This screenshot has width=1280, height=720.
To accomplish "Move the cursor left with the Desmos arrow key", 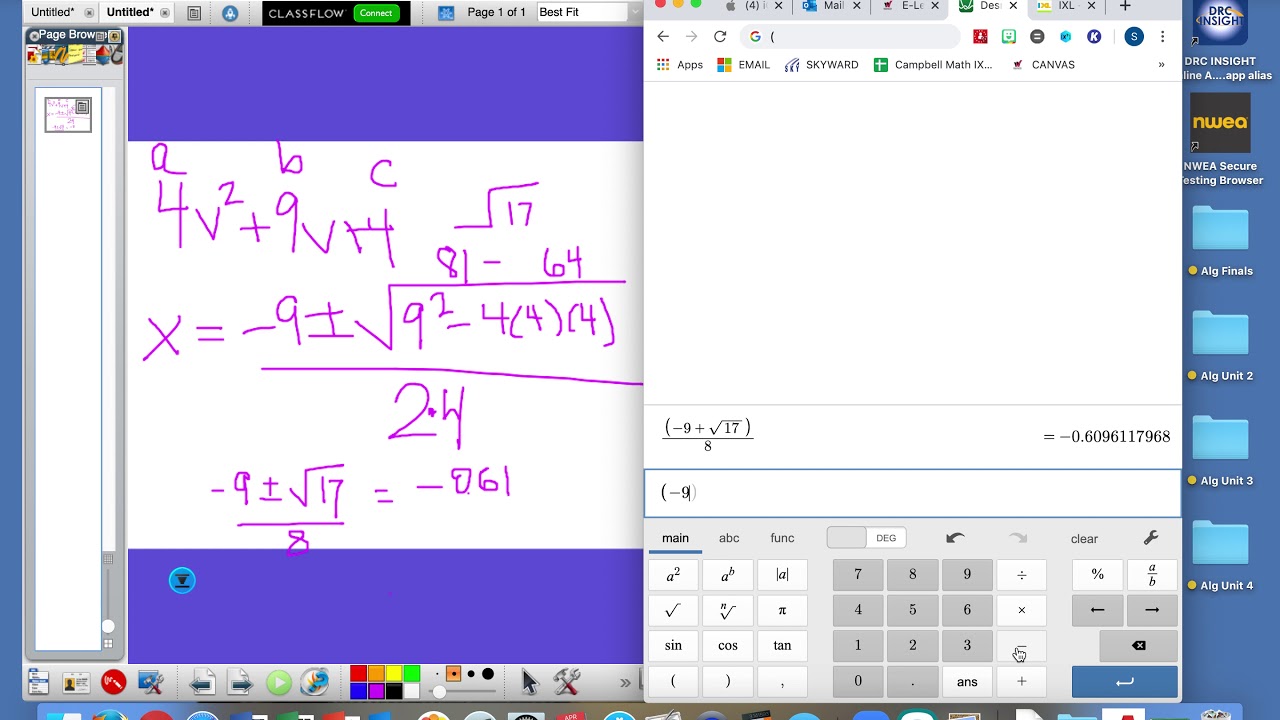I will pyautogui.click(x=1097, y=610).
